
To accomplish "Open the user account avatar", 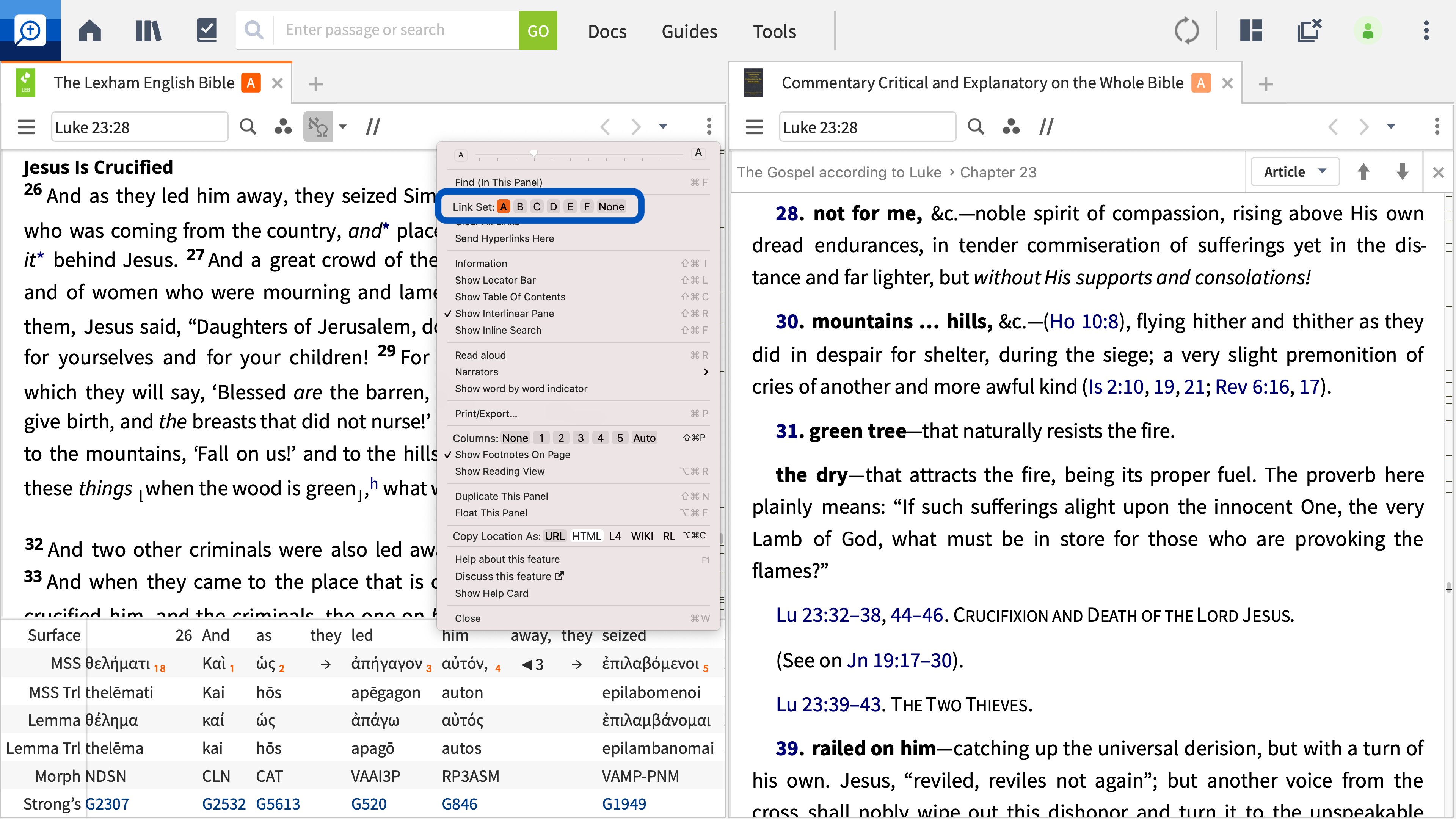I will [x=1367, y=30].
